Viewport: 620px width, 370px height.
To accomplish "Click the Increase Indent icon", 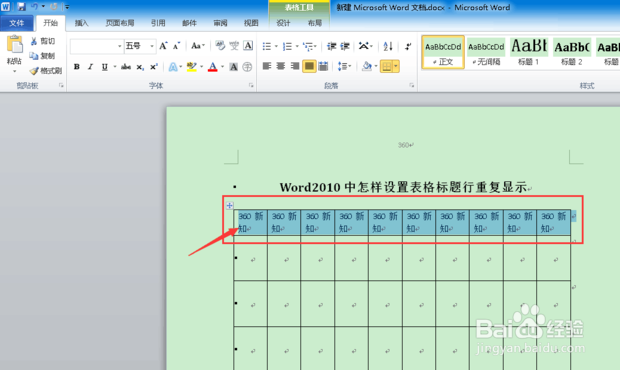I will (345, 46).
